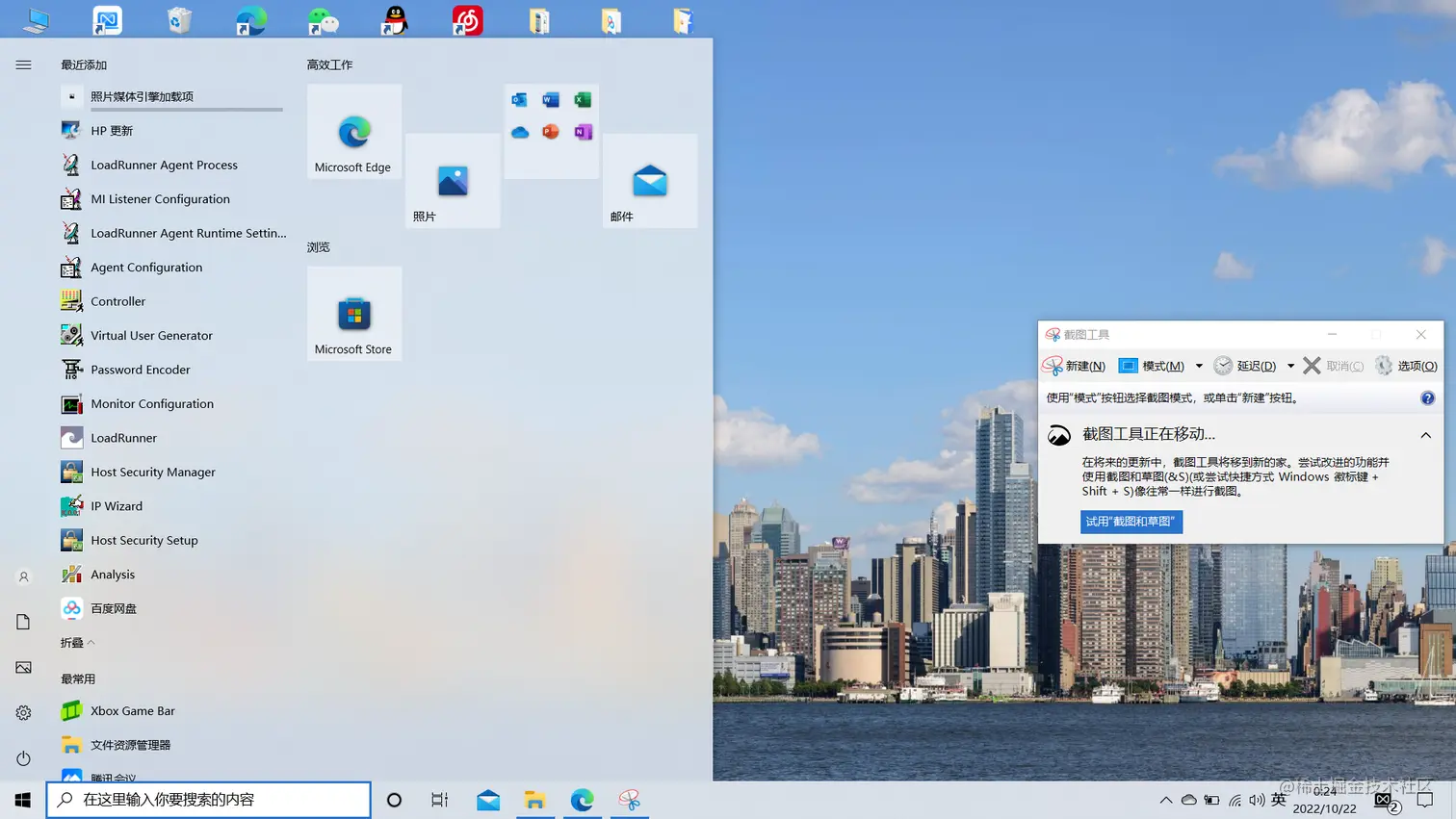Open the 照片 tile

pos(453,181)
